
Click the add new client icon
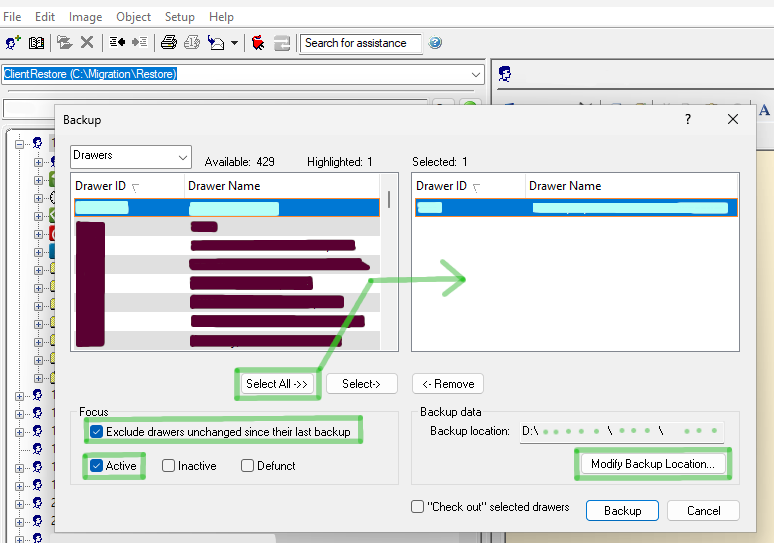pos(13,43)
